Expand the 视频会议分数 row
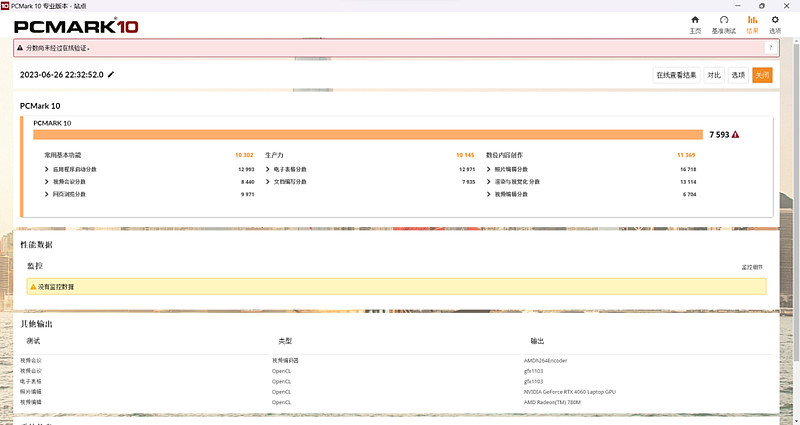Screen dimensions: 800x425 [46, 182]
